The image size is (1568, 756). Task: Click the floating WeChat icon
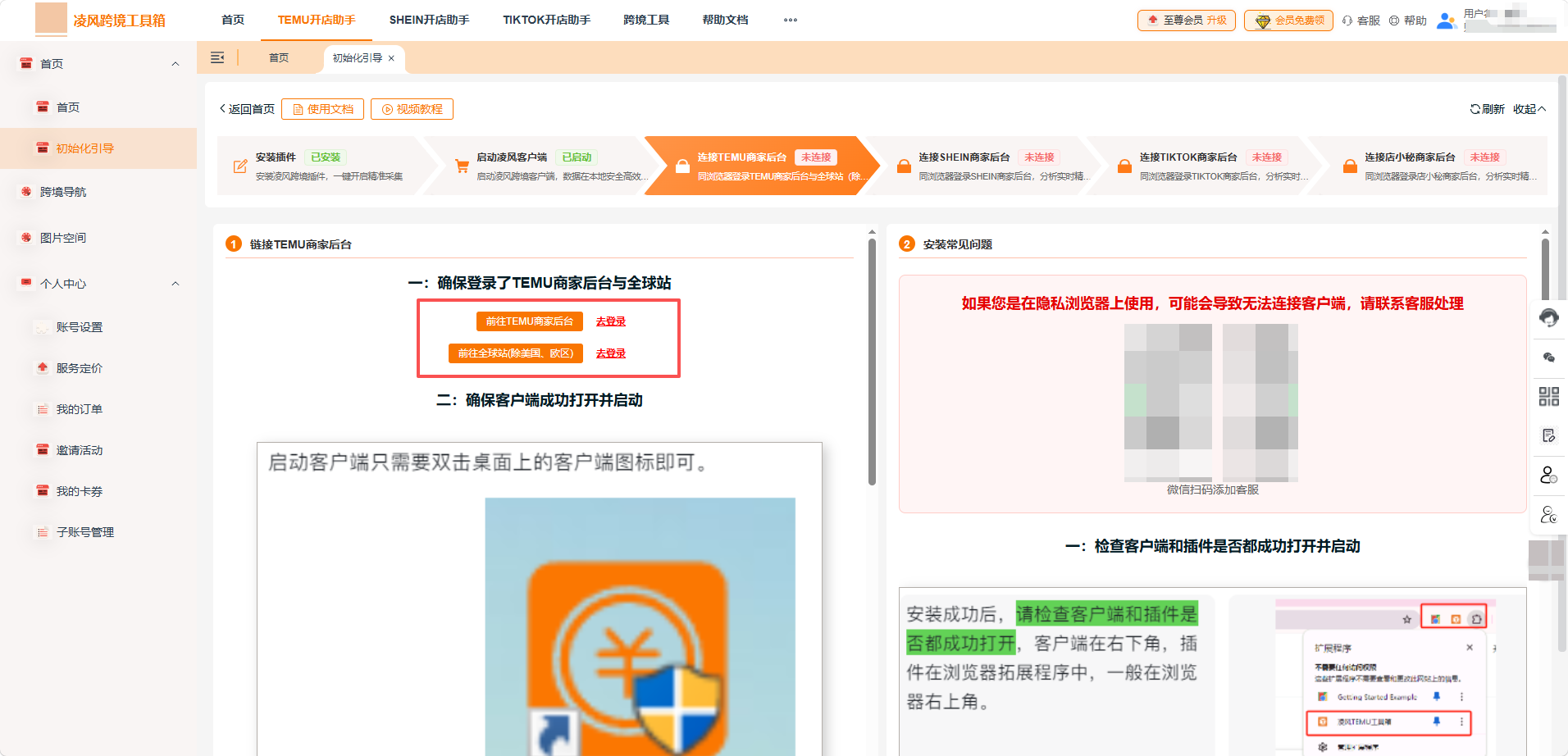pyautogui.click(x=1548, y=358)
